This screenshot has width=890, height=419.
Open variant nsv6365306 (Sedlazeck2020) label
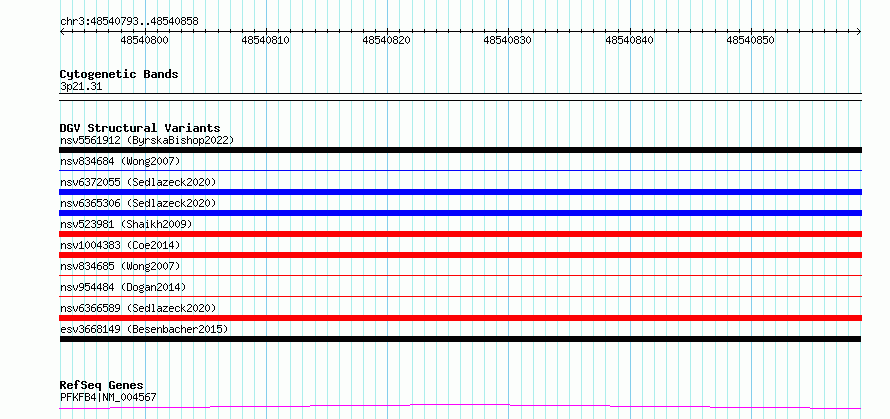pos(138,203)
